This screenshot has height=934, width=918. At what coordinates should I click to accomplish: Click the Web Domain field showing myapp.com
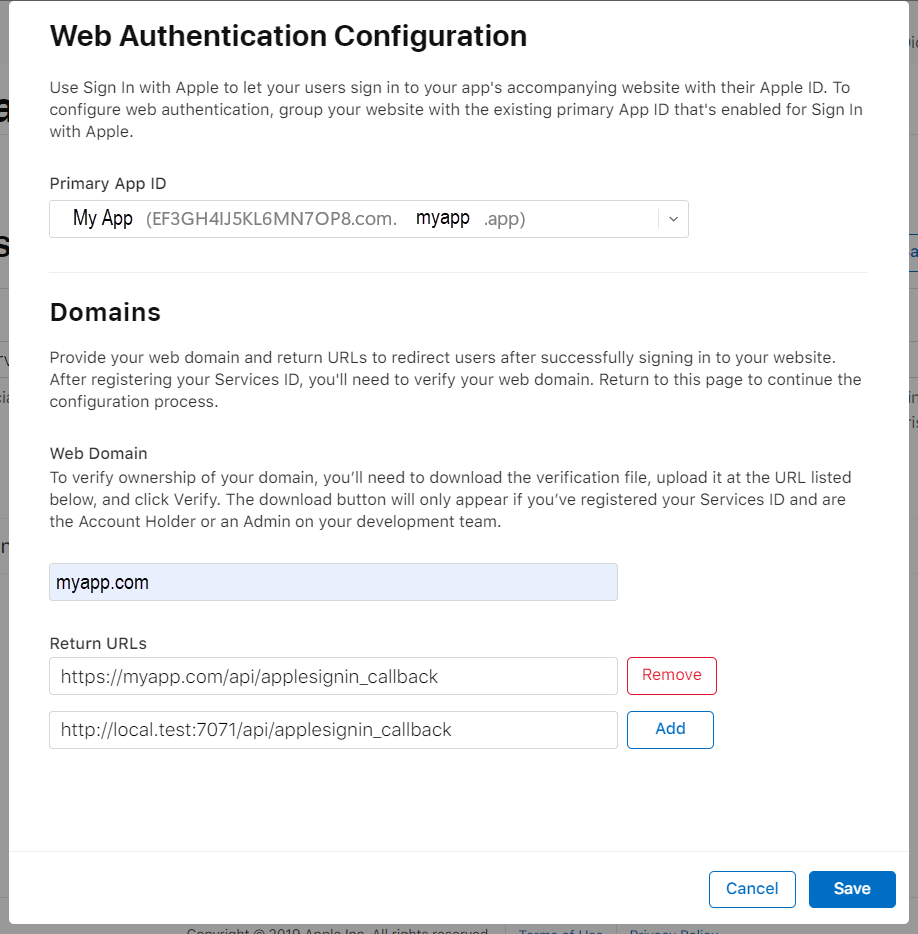click(x=333, y=581)
